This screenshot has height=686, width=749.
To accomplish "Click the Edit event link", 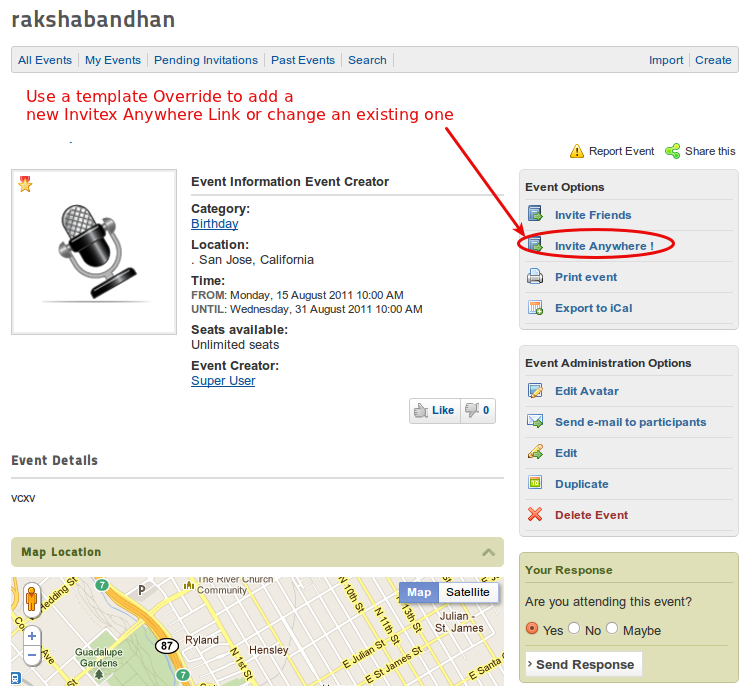I will pos(566,453).
